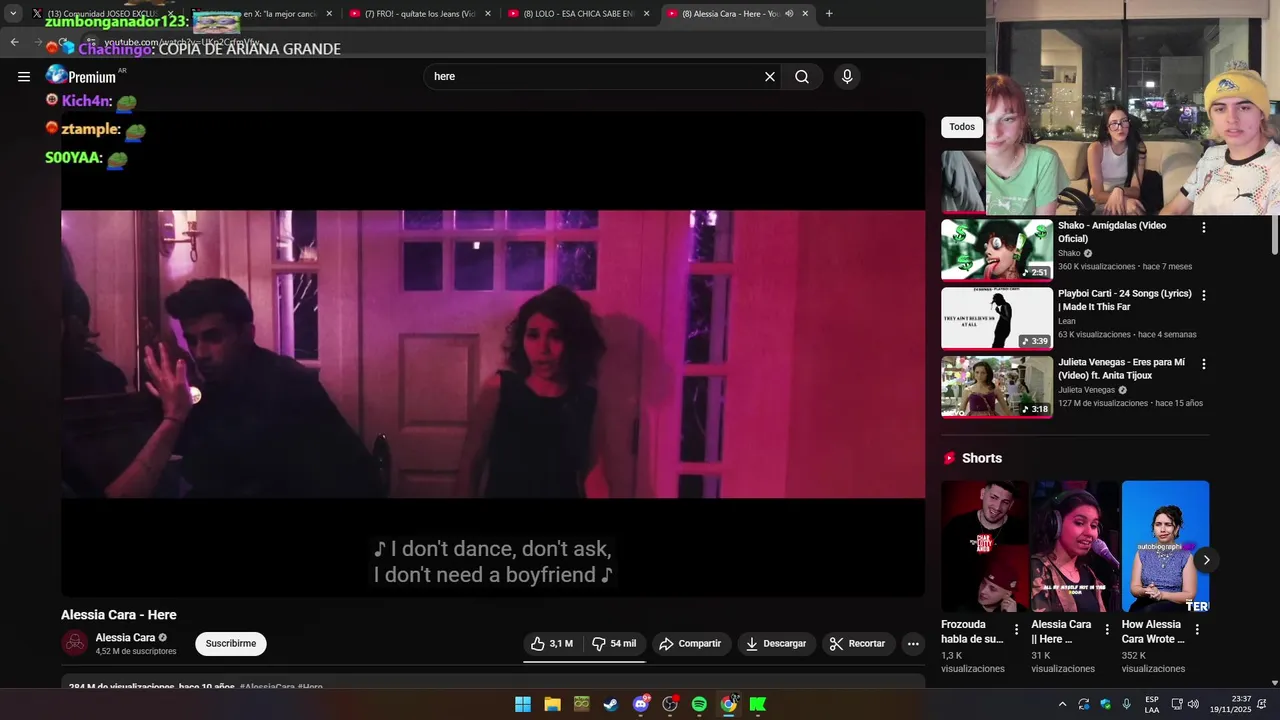
Task: Start voice search with the microphone icon
Action: 847,77
